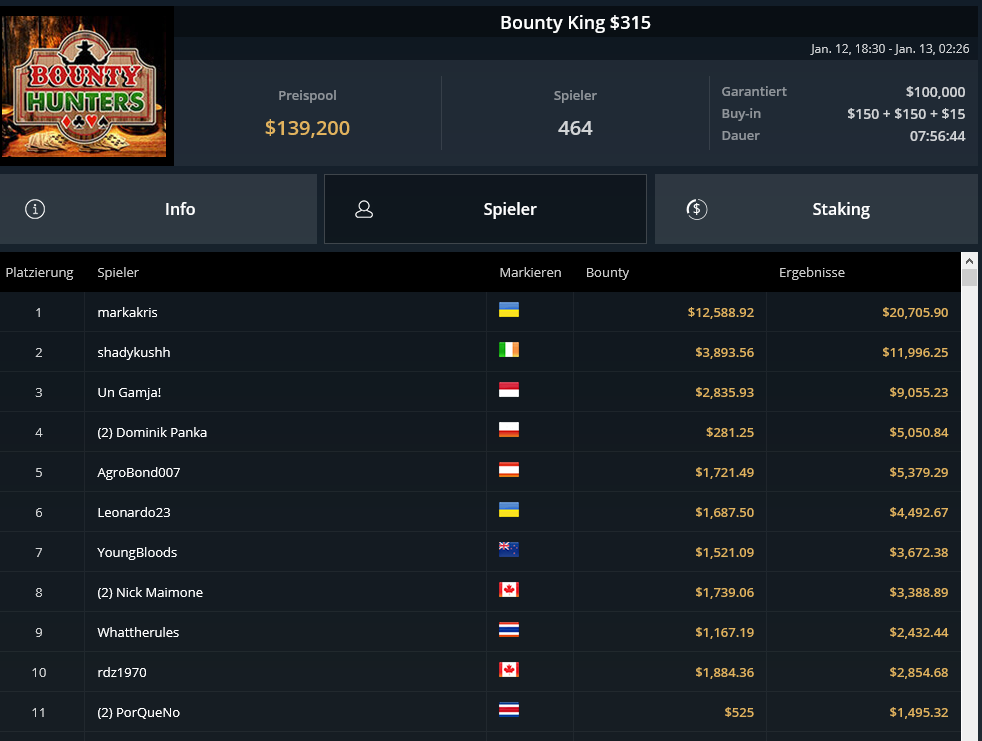Sort by the Spieler column header
The height and width of the screenshot is (741, 982).
tap(118, 272)
